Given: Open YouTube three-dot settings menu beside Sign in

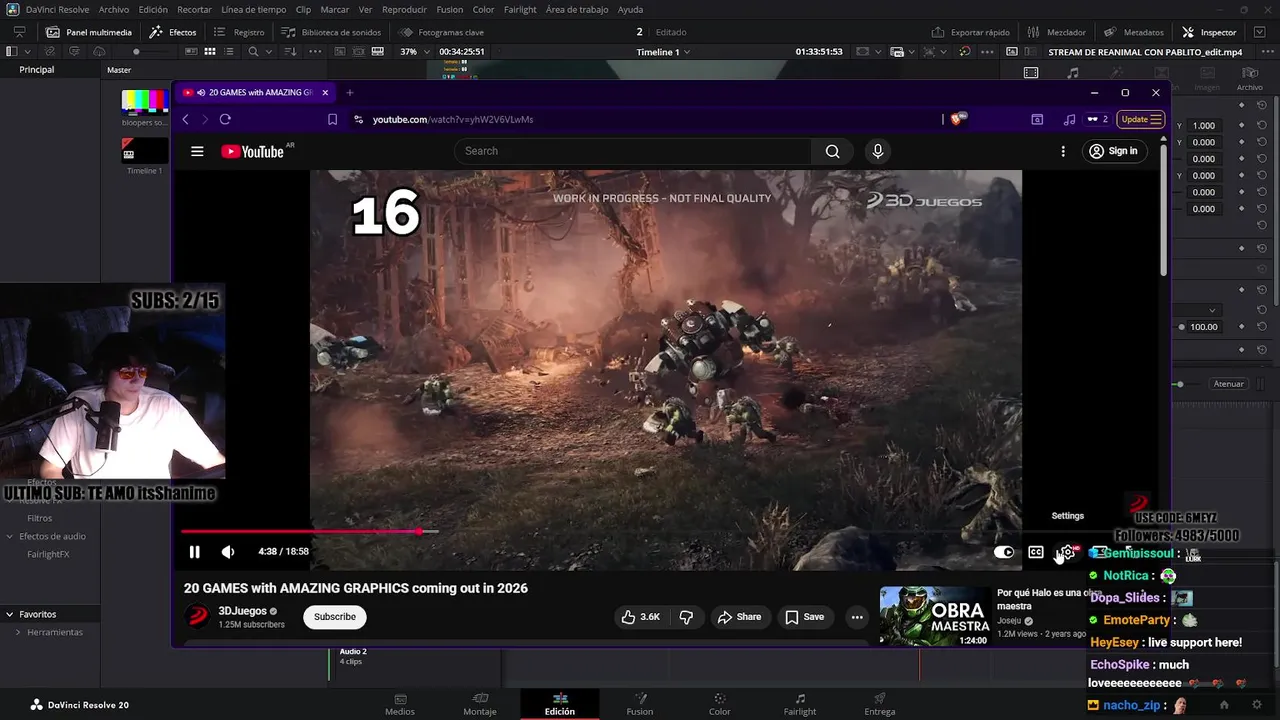Looking at the screenshot, I should (1063, 151).
